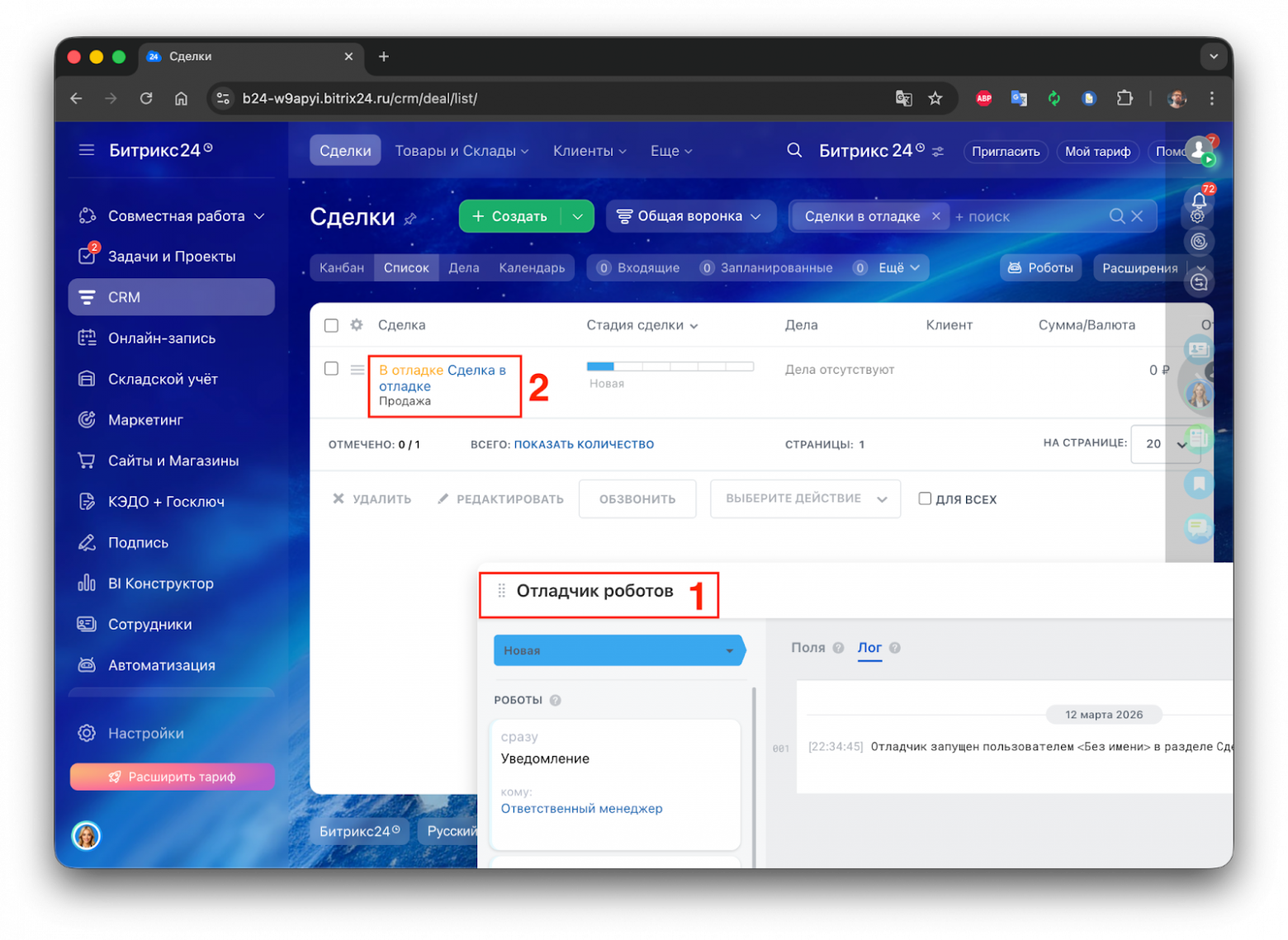Open the notifications bell icon
This screenshot has height=940, width=1288.
pos(1199,200)
